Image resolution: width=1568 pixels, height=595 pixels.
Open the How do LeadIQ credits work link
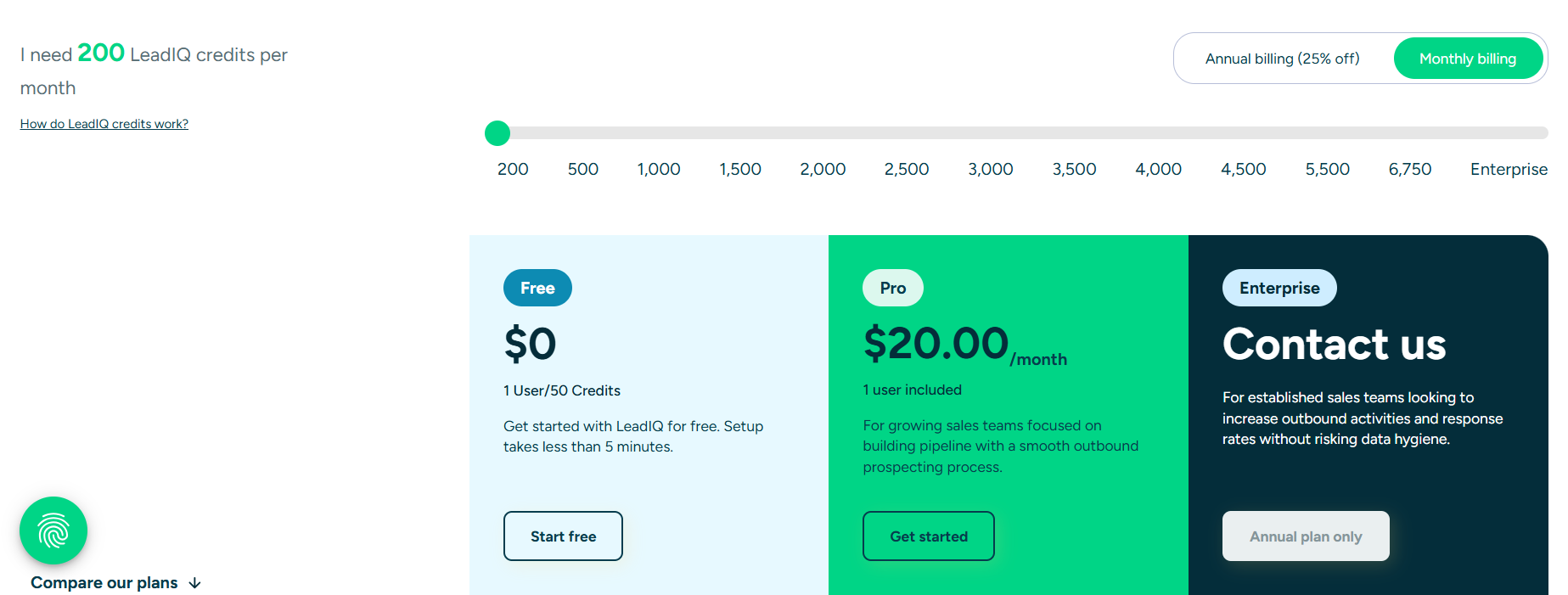pyautogui.click(x=104, y=123)
